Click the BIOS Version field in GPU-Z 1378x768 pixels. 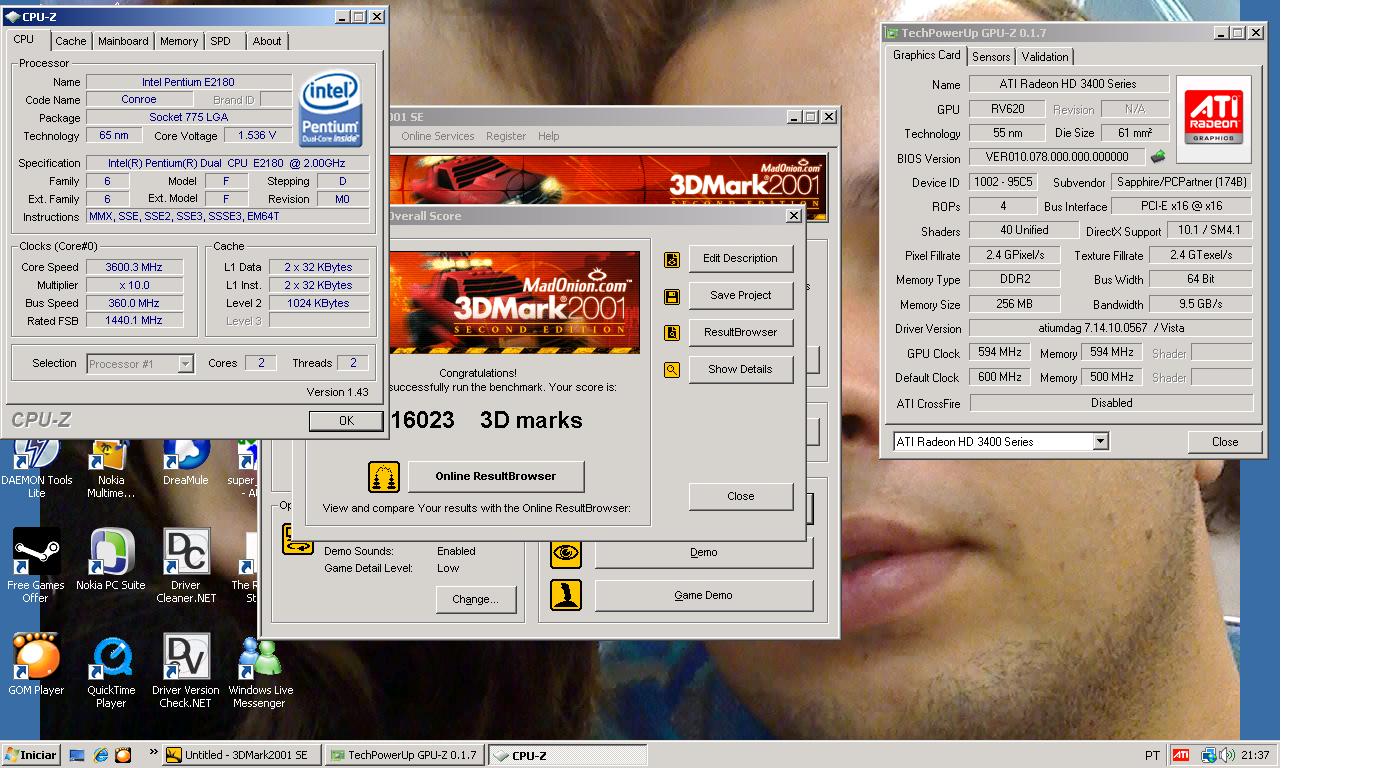(x=1058, y=157)
